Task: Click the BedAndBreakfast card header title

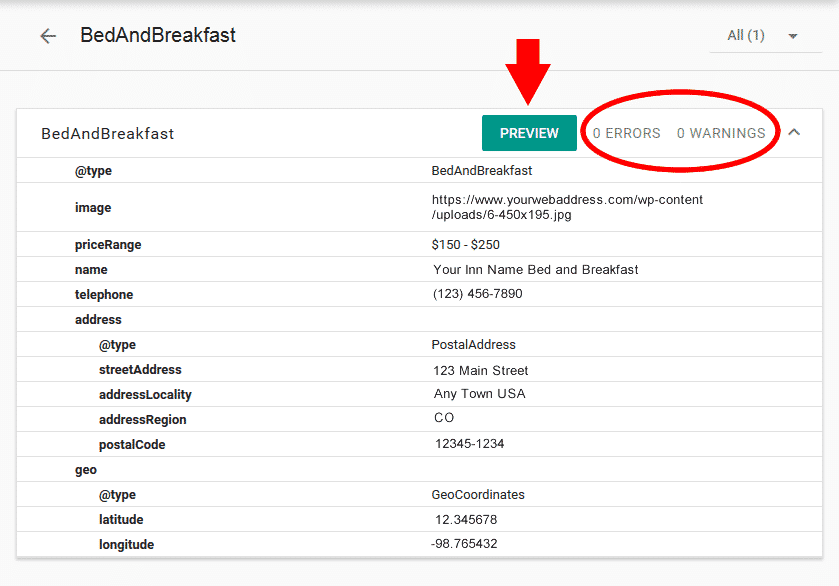Action: (x=108, y=134)
